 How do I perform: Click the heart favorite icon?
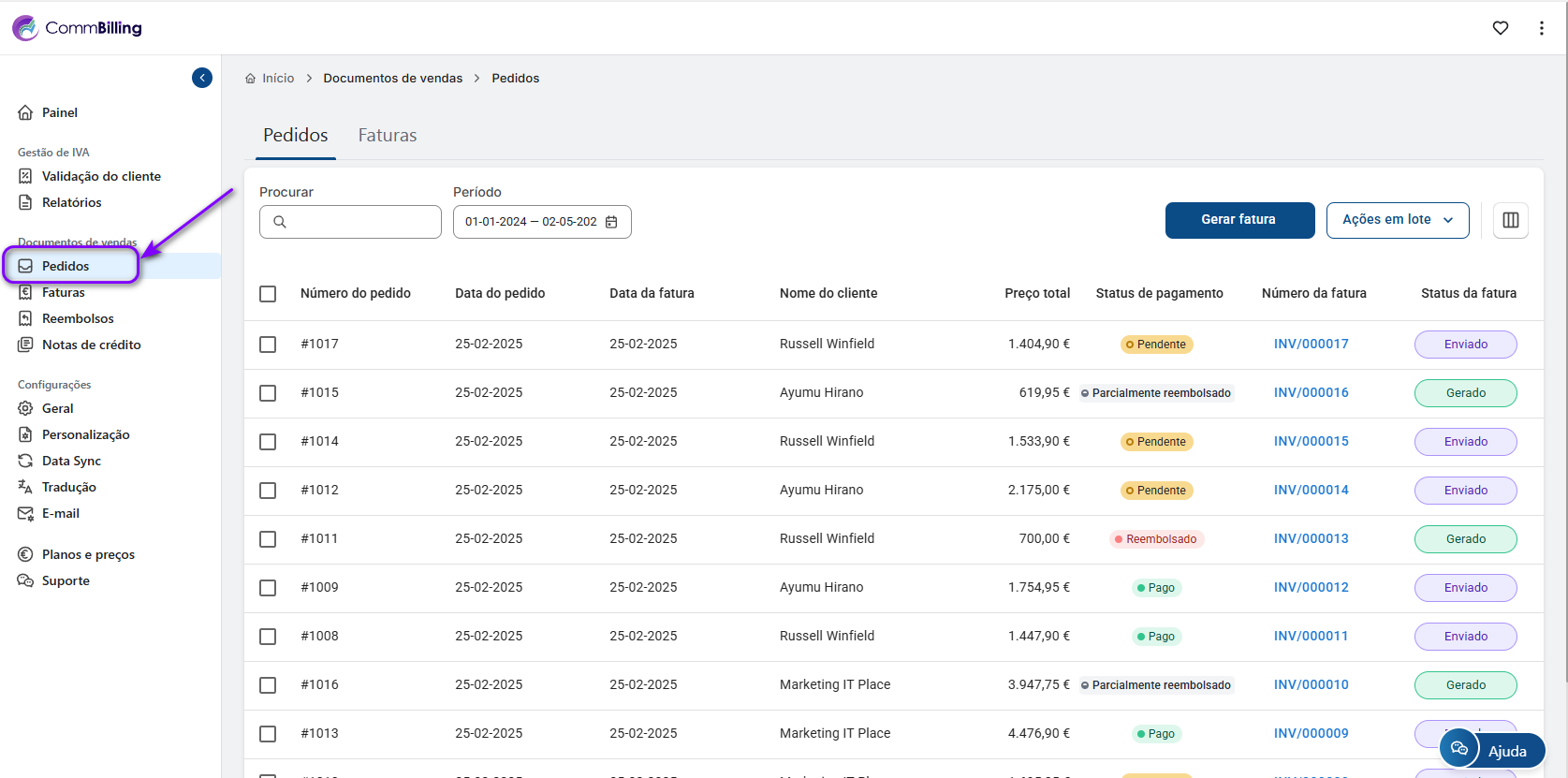coord(1500,28)
